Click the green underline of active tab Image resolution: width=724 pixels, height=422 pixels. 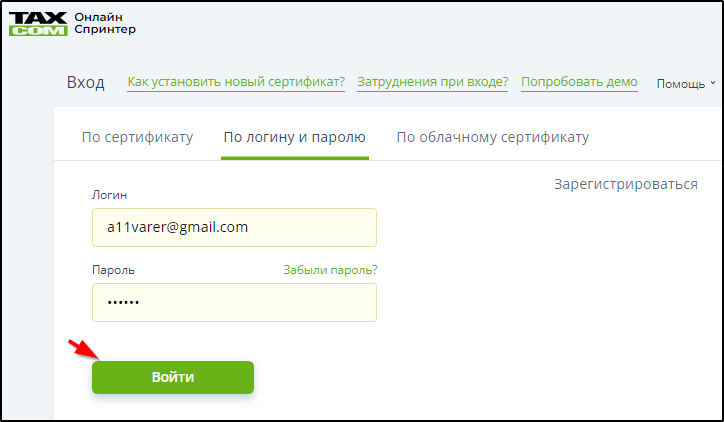(x=295, y=158)
